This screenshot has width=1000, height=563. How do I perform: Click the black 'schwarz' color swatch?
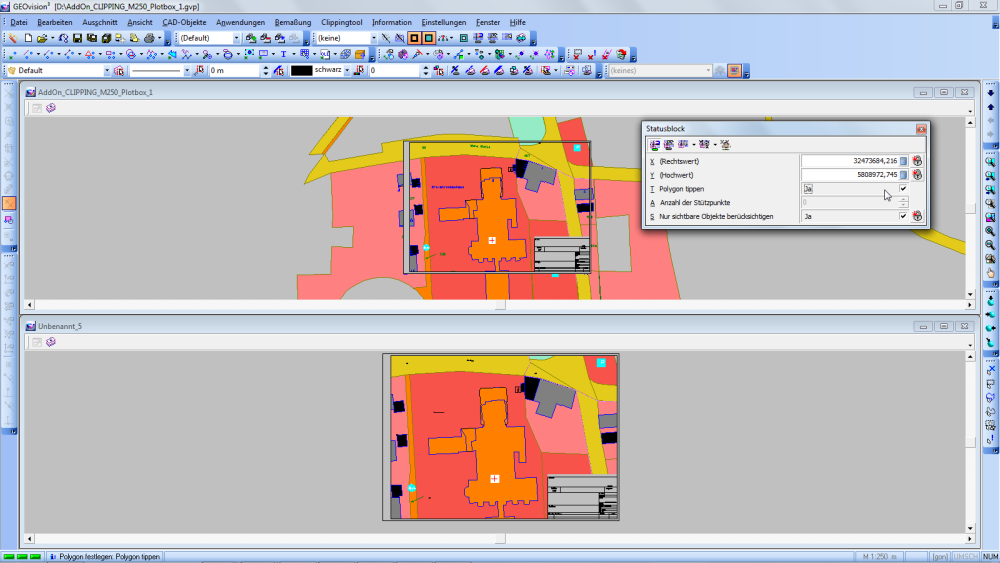(301, 71)
